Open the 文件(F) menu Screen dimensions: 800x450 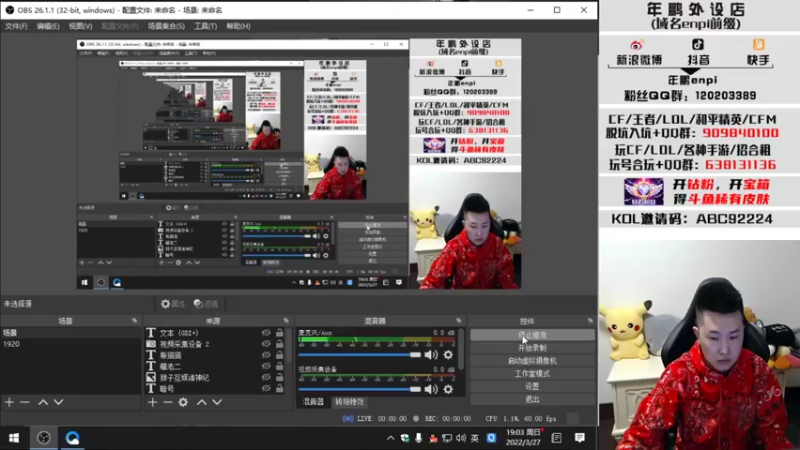16,26
